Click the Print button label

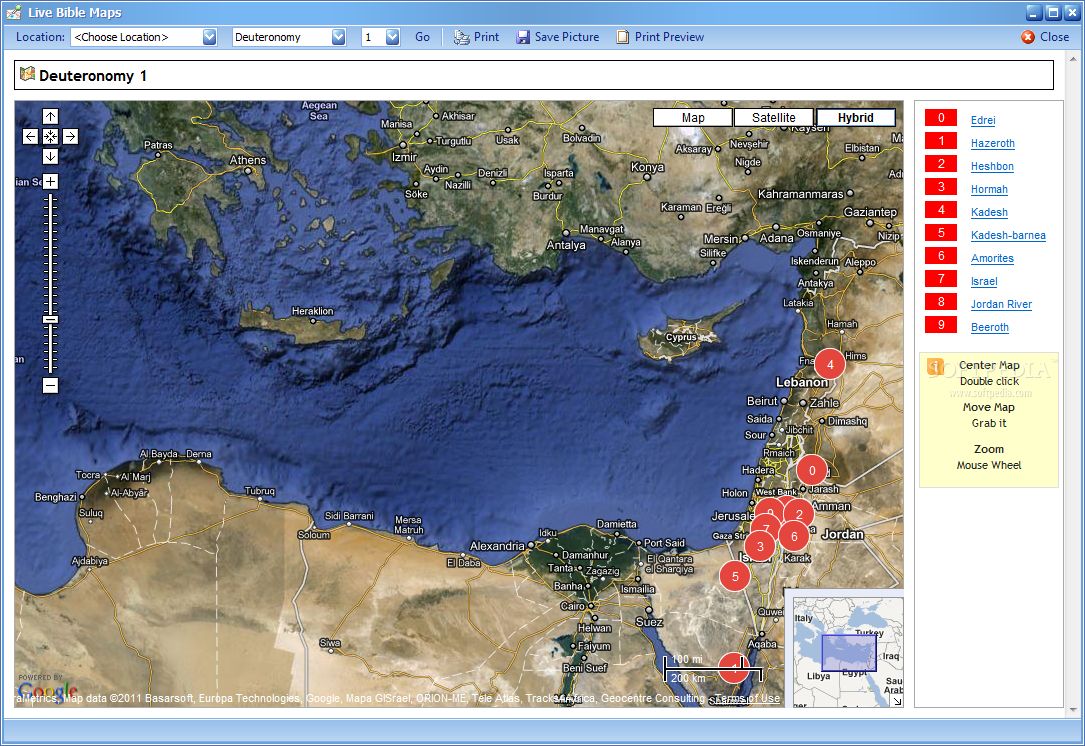[x=486, y=37]
